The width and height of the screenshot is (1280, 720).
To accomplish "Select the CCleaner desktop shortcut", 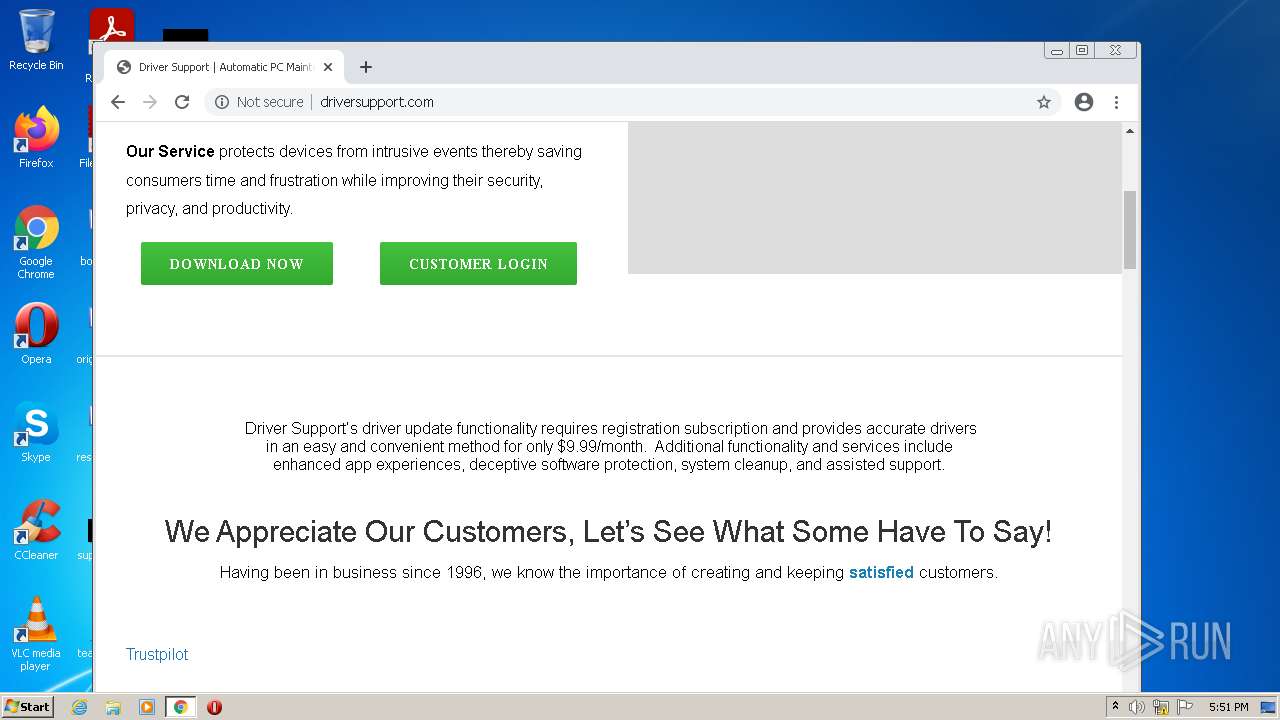I will [36, 530].
